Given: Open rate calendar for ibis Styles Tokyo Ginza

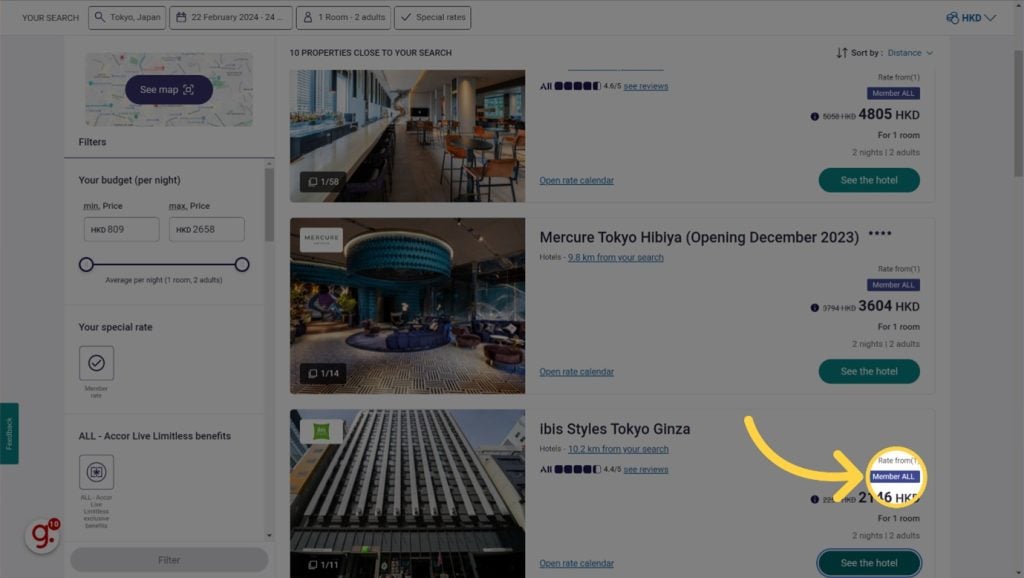Looking at the screenshot, I should pyautogui.click(x=577, y=563).
